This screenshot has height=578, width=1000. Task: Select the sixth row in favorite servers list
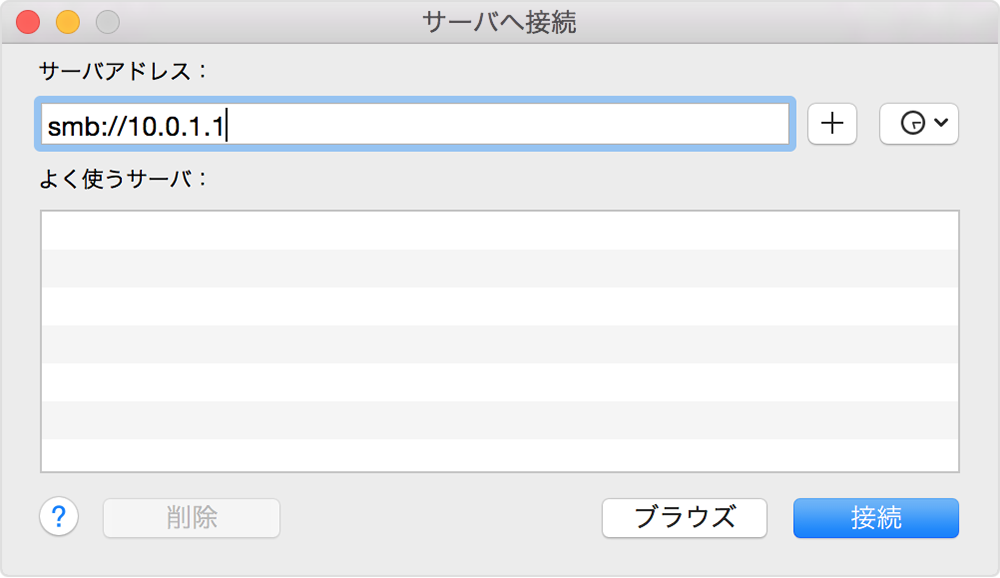(x=499, y=420)
